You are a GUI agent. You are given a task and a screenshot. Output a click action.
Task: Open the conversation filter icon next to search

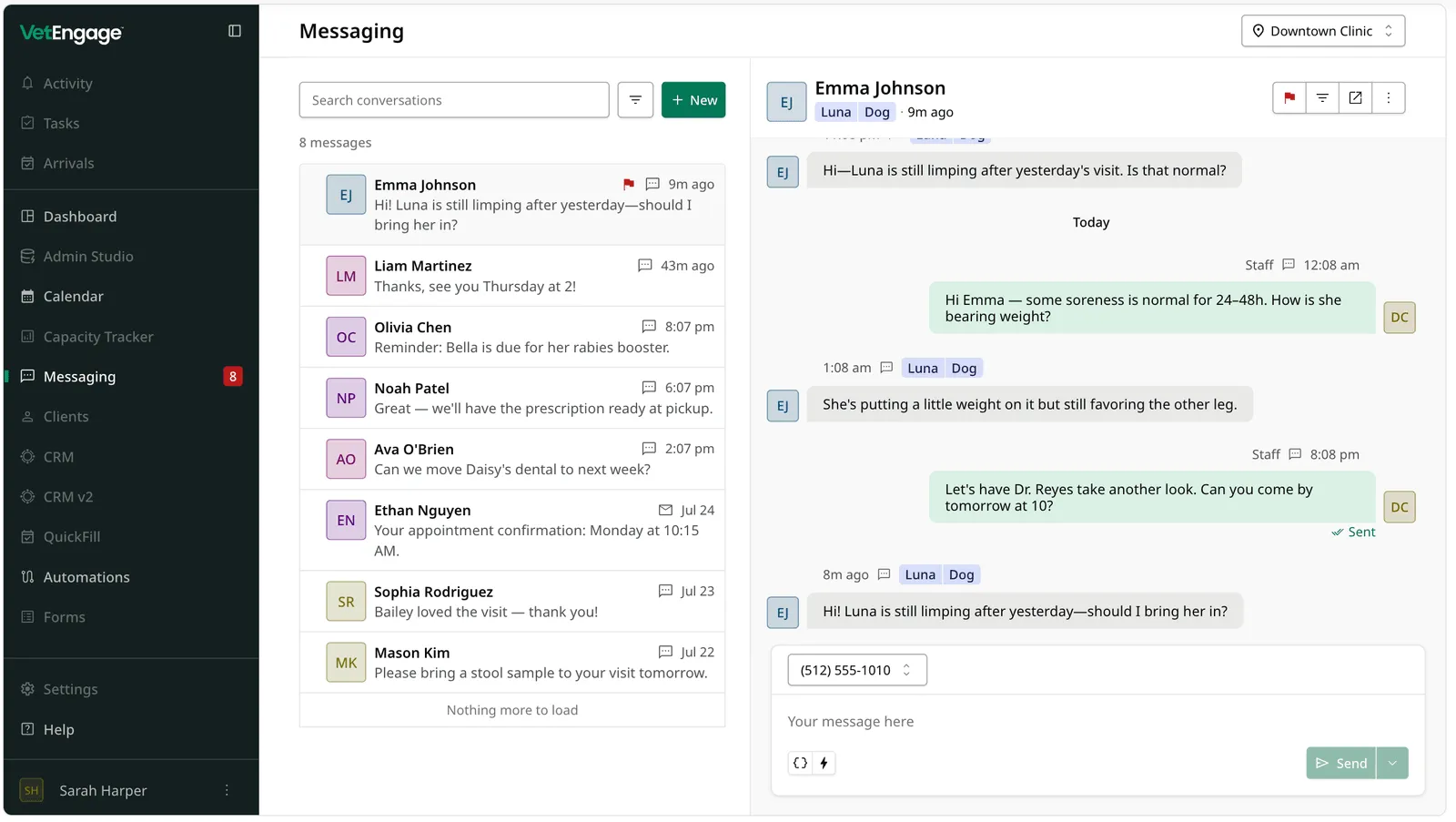[x=635, y=100]
